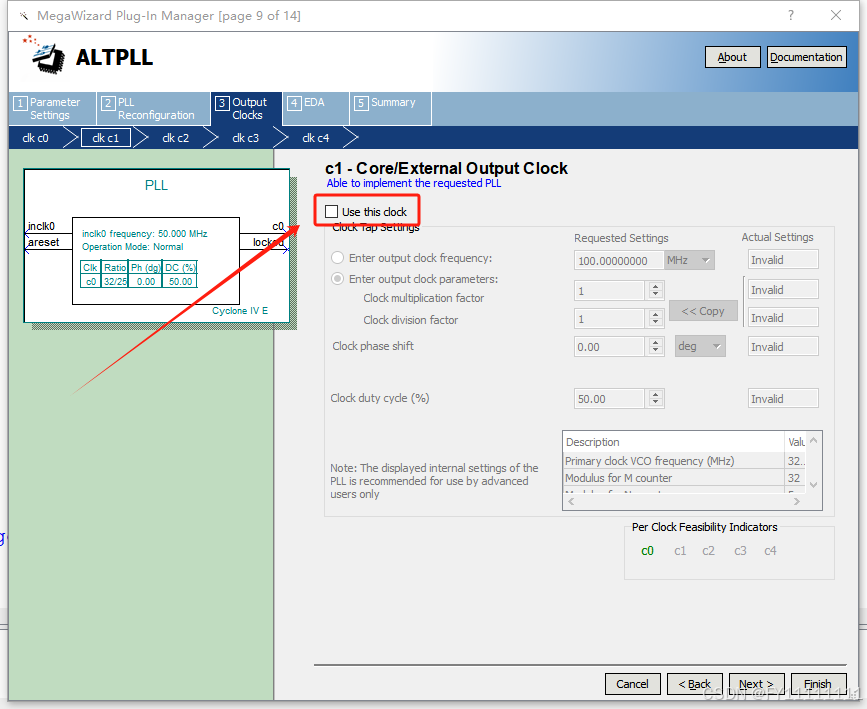Click the 'Able to implement the requested PLL' message

(414, 183)
